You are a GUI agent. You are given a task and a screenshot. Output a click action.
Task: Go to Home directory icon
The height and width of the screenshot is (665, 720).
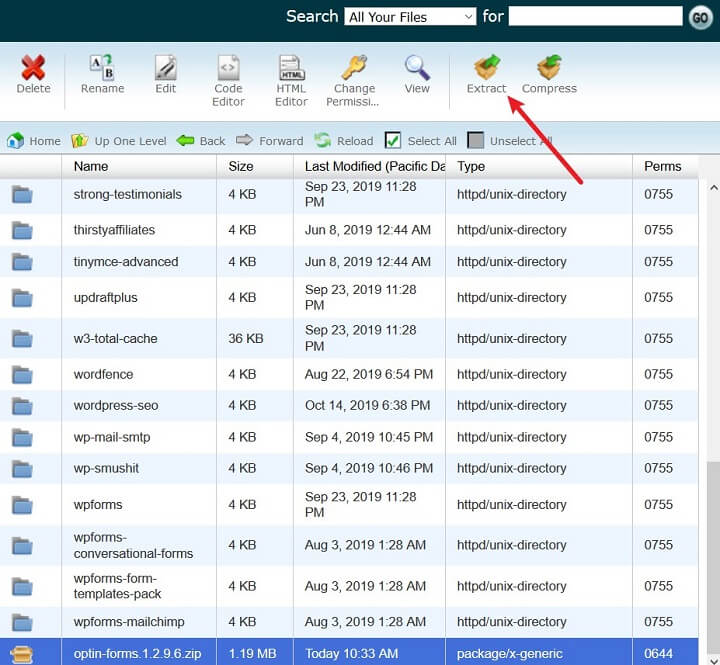15,140
